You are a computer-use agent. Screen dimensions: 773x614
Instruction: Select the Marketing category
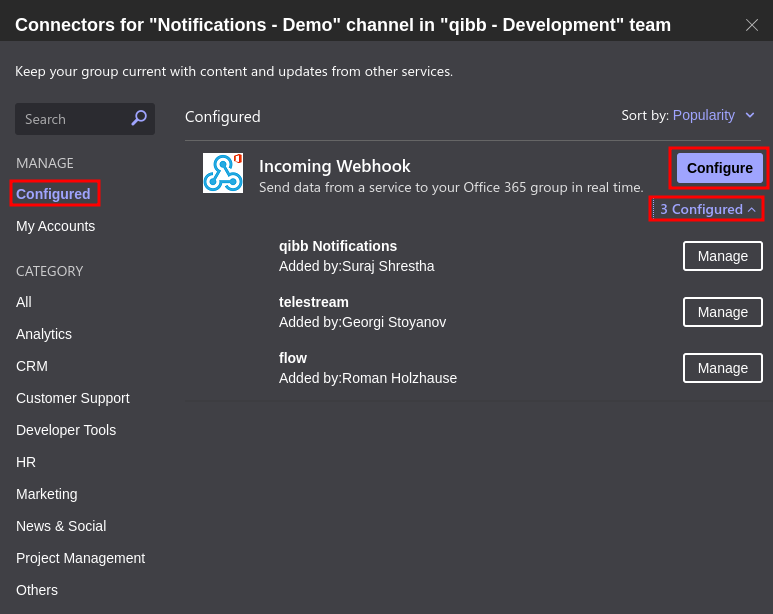46,494
